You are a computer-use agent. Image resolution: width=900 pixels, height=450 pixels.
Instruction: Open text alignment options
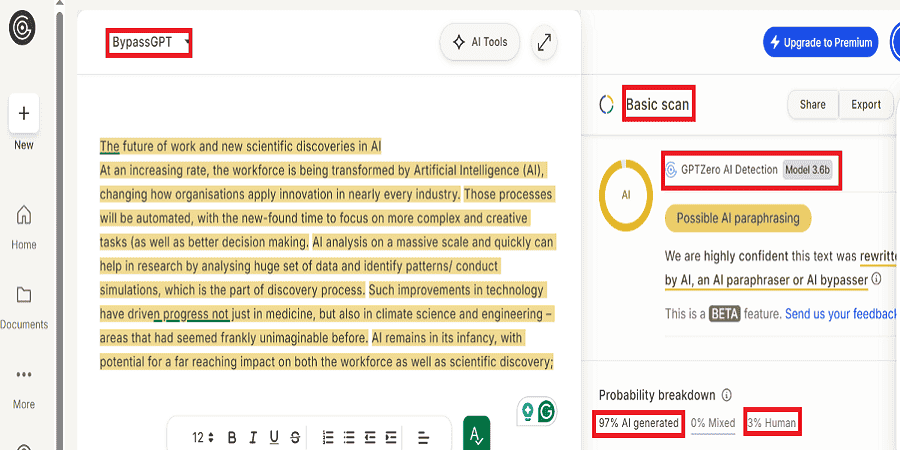[x=424, y=437]
